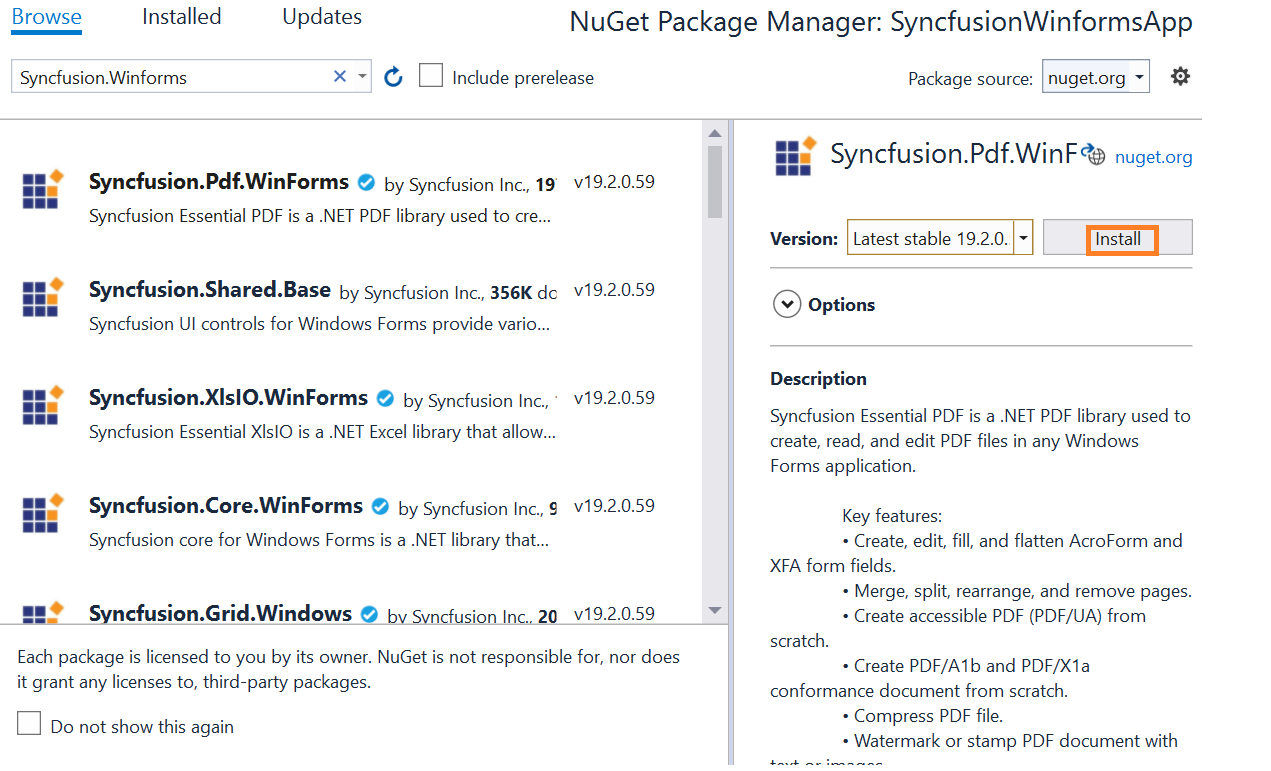This screenshot has height=771, width=1271.
Task: Check 'Do not show this again'
Action: [27, 722]
